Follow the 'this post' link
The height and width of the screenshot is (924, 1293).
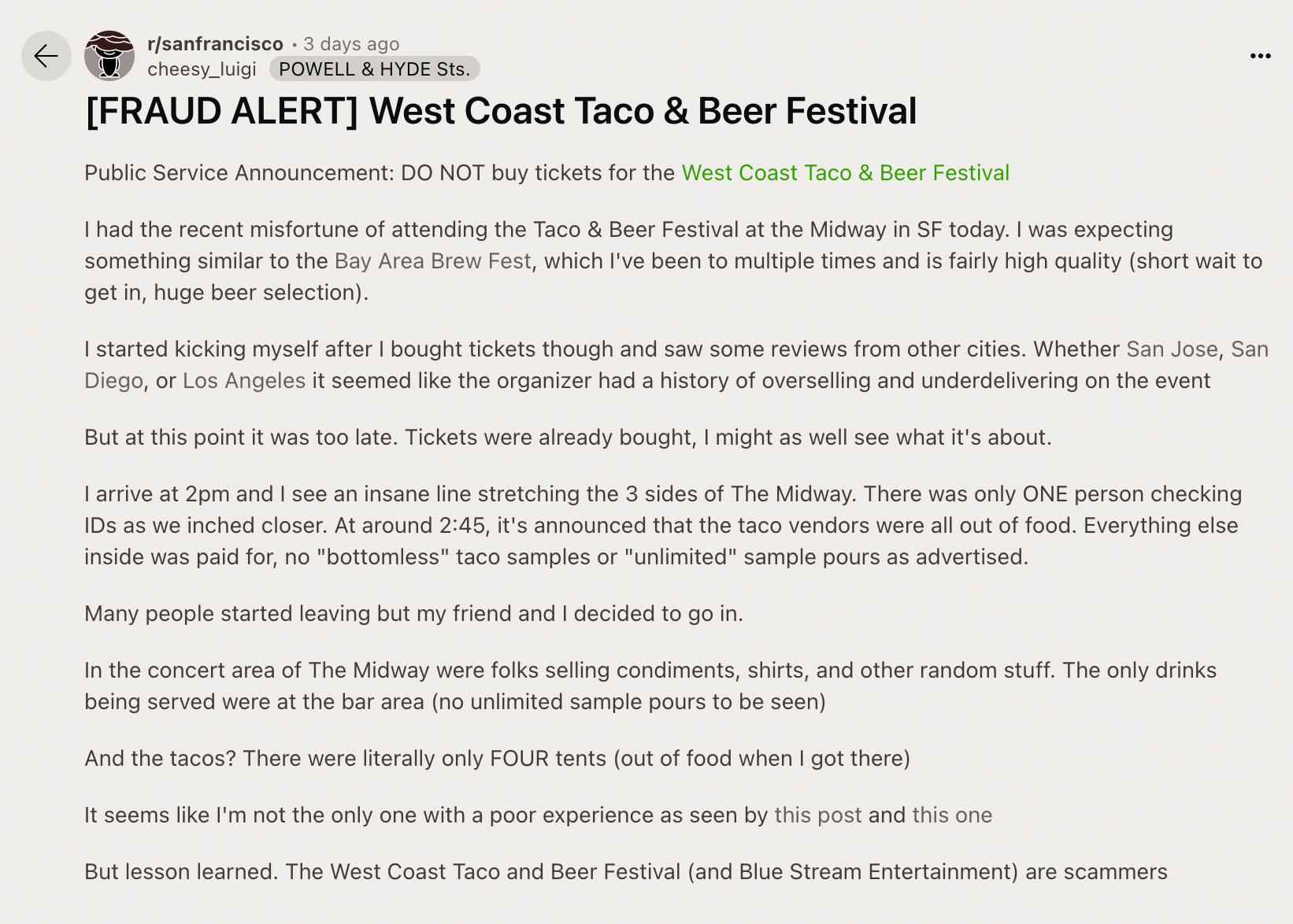[817, 815]
